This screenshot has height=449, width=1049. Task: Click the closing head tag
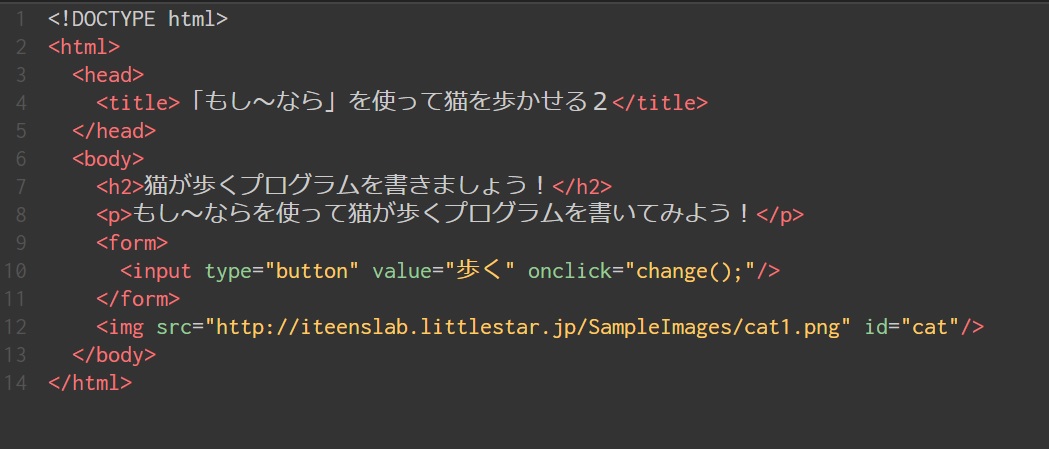[x=114, y=130]
